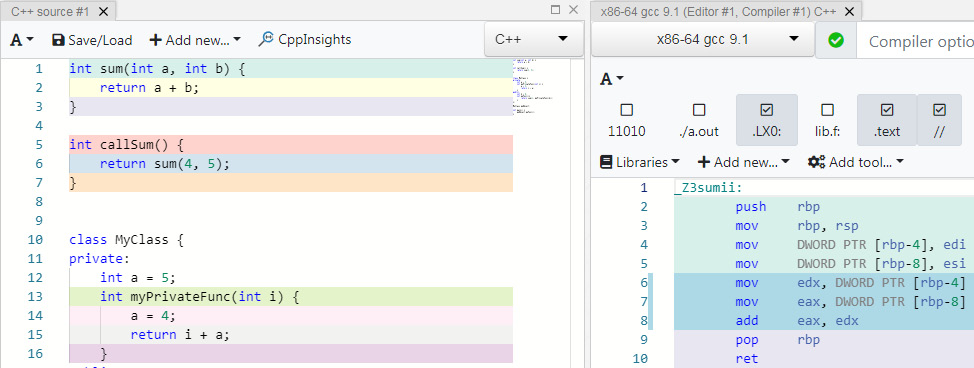Close the C++ source #1 tab
This screenshot has width=974, height=368.
104,11
